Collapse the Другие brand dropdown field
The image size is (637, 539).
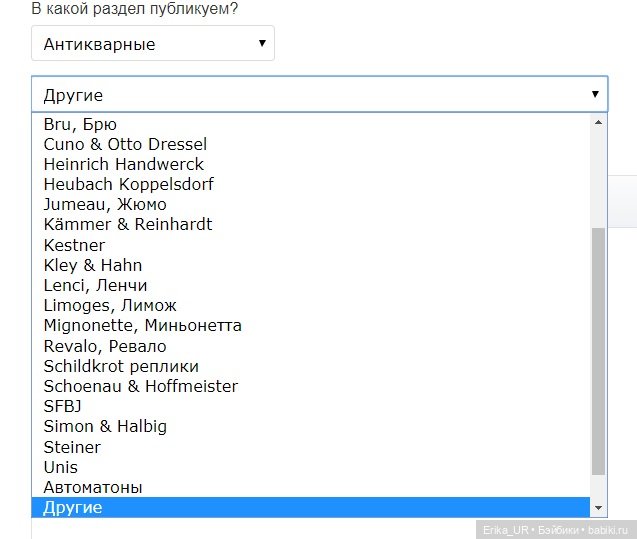pyautogui.click(x=318, y=96)
